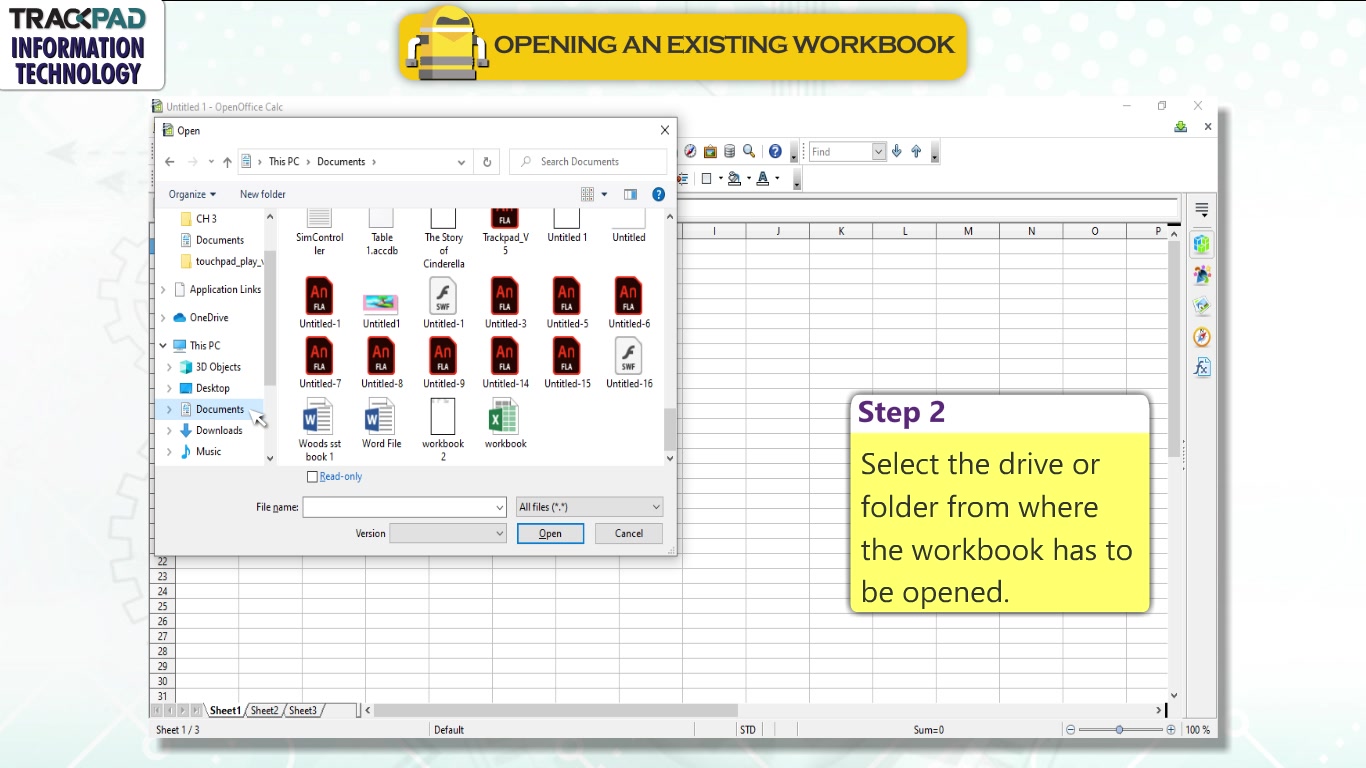The width and height of the screenshot is (1366, 768).
Task: Open the Data Sources icon in Calc toolbar
Action: click(x=729, y=152)
